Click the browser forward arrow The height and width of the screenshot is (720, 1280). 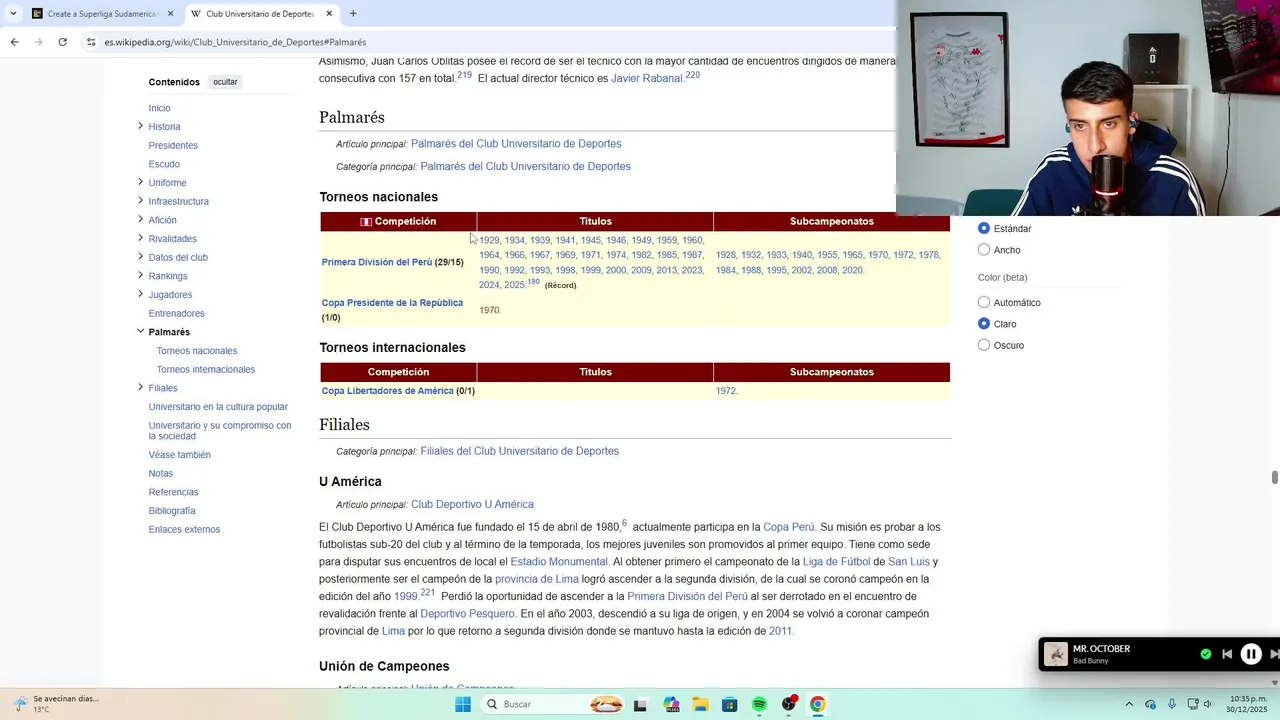tap(38, 42)
